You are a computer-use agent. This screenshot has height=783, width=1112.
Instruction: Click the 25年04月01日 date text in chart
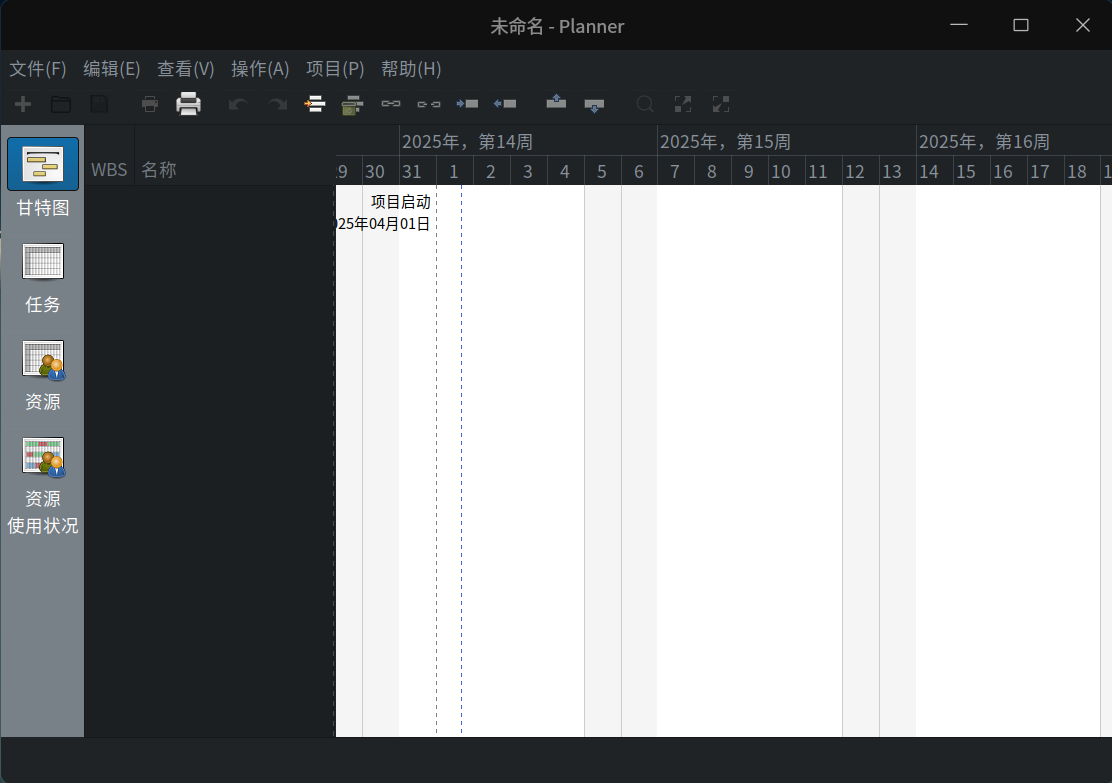383,224
